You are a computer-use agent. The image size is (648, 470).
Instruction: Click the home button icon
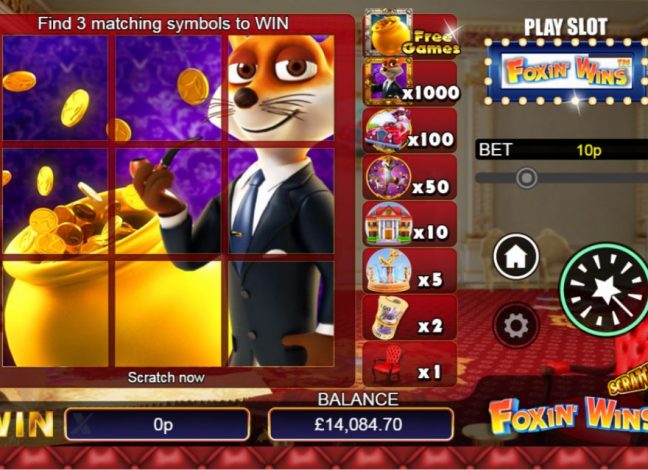coord(516,257)
